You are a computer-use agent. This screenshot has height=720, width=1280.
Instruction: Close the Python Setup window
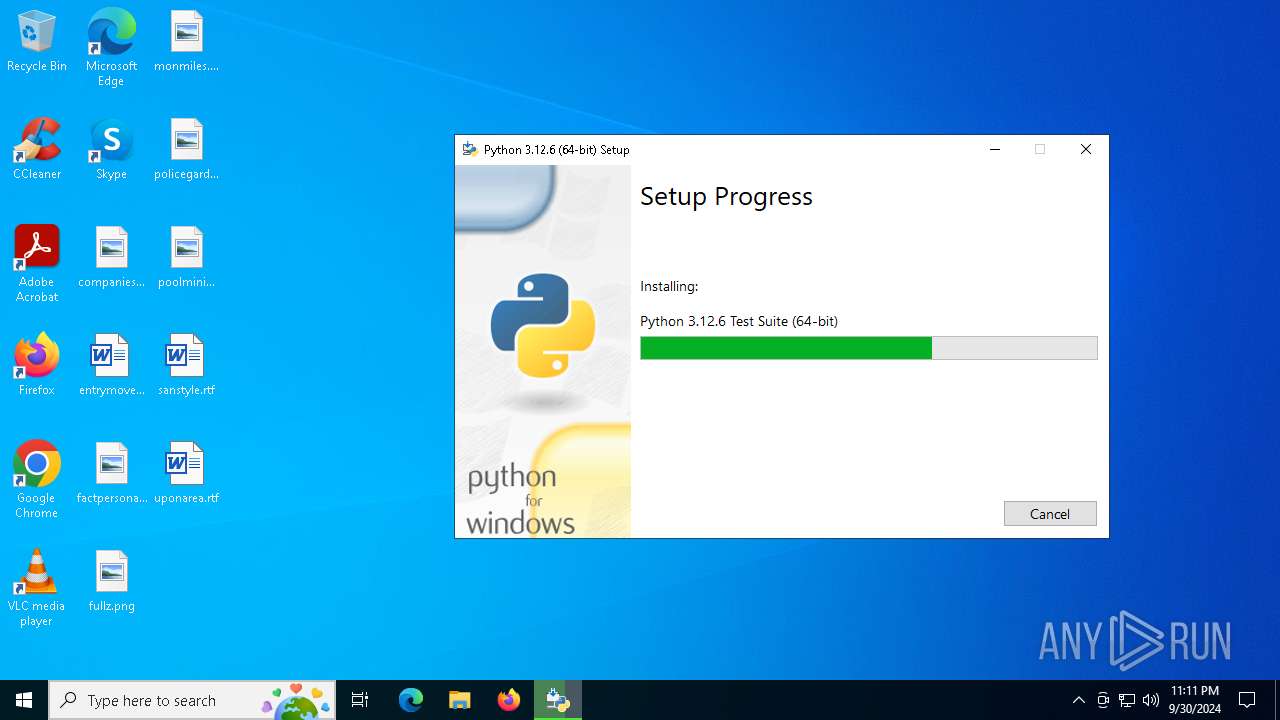(1086, 150)
